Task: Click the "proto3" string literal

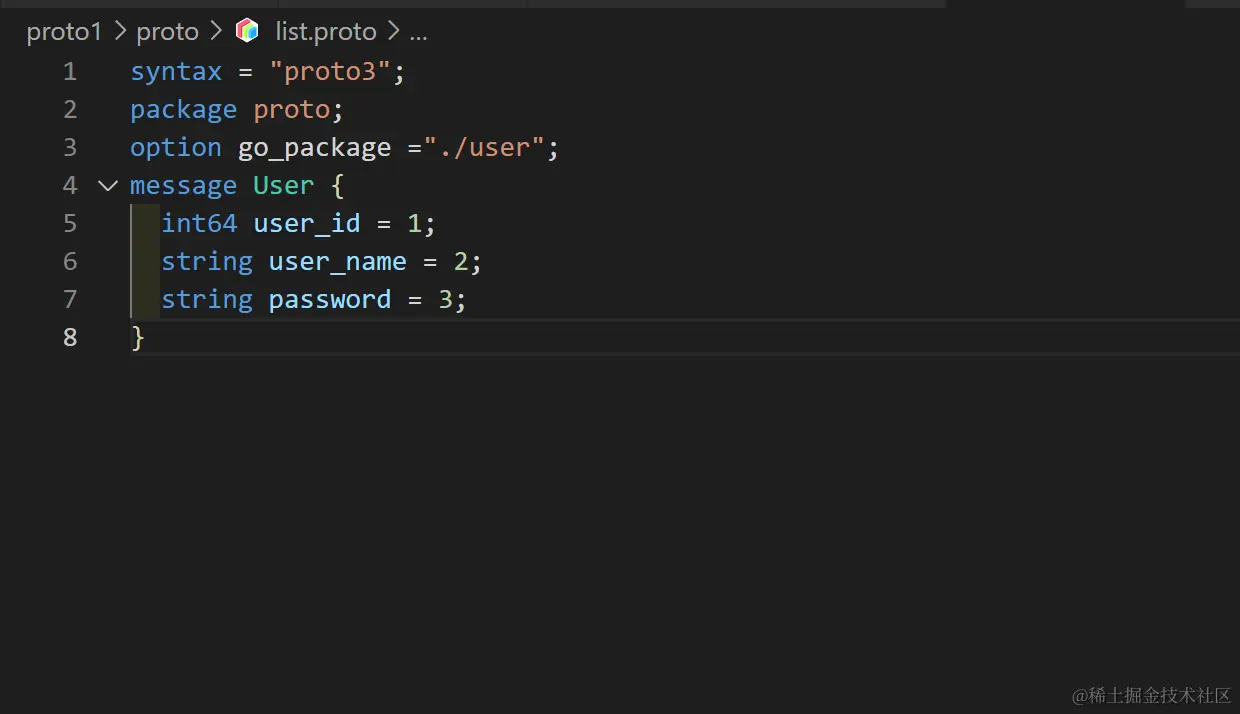Action: click(329, 71)
